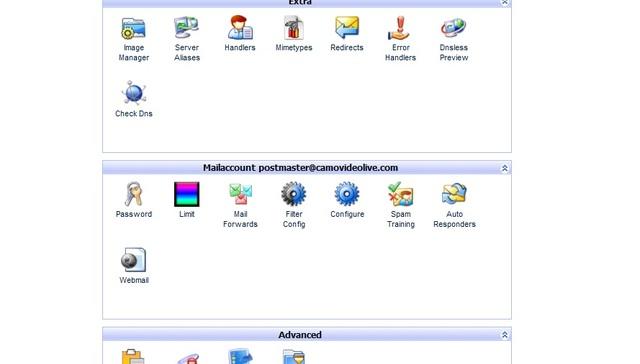The width and height of the screenshot is (640, 364).
Task: Launch Webmail
Action: click(133, 260)
